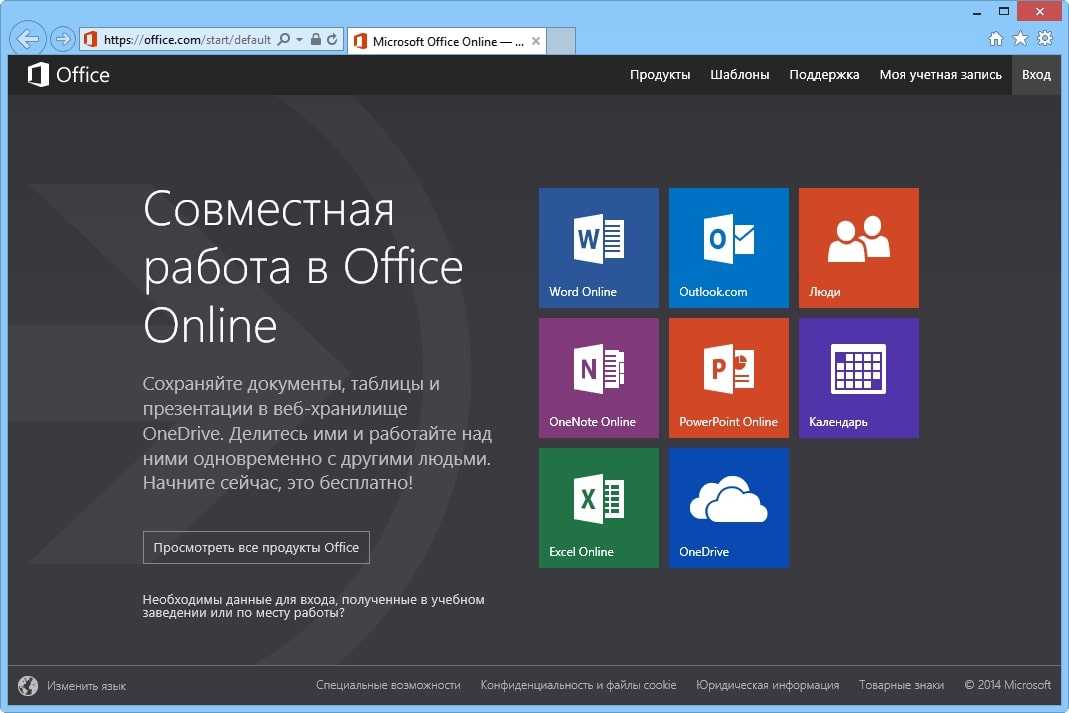1069x713 pixels.
Task: Open a new blank tab
Action: coord(561,41)
